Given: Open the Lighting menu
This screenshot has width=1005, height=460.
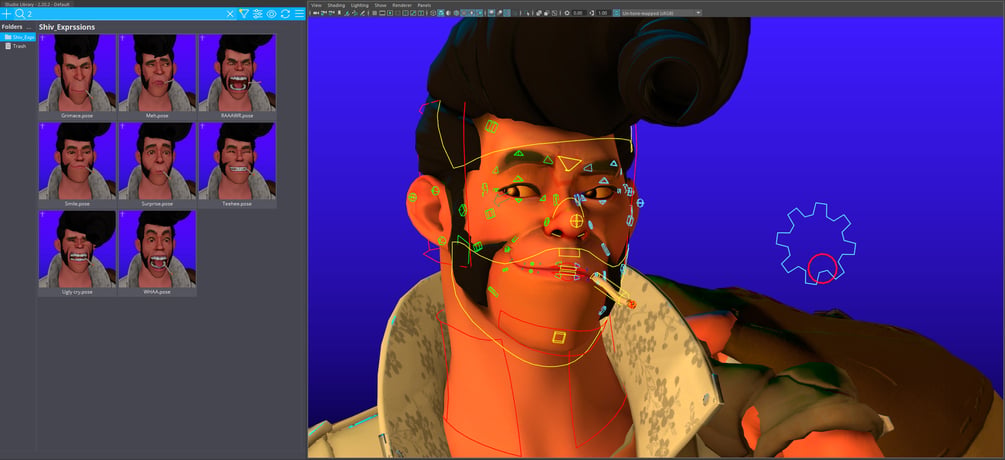Looking at the screenshot, I should pyautogui.click(x=360, y=5).
